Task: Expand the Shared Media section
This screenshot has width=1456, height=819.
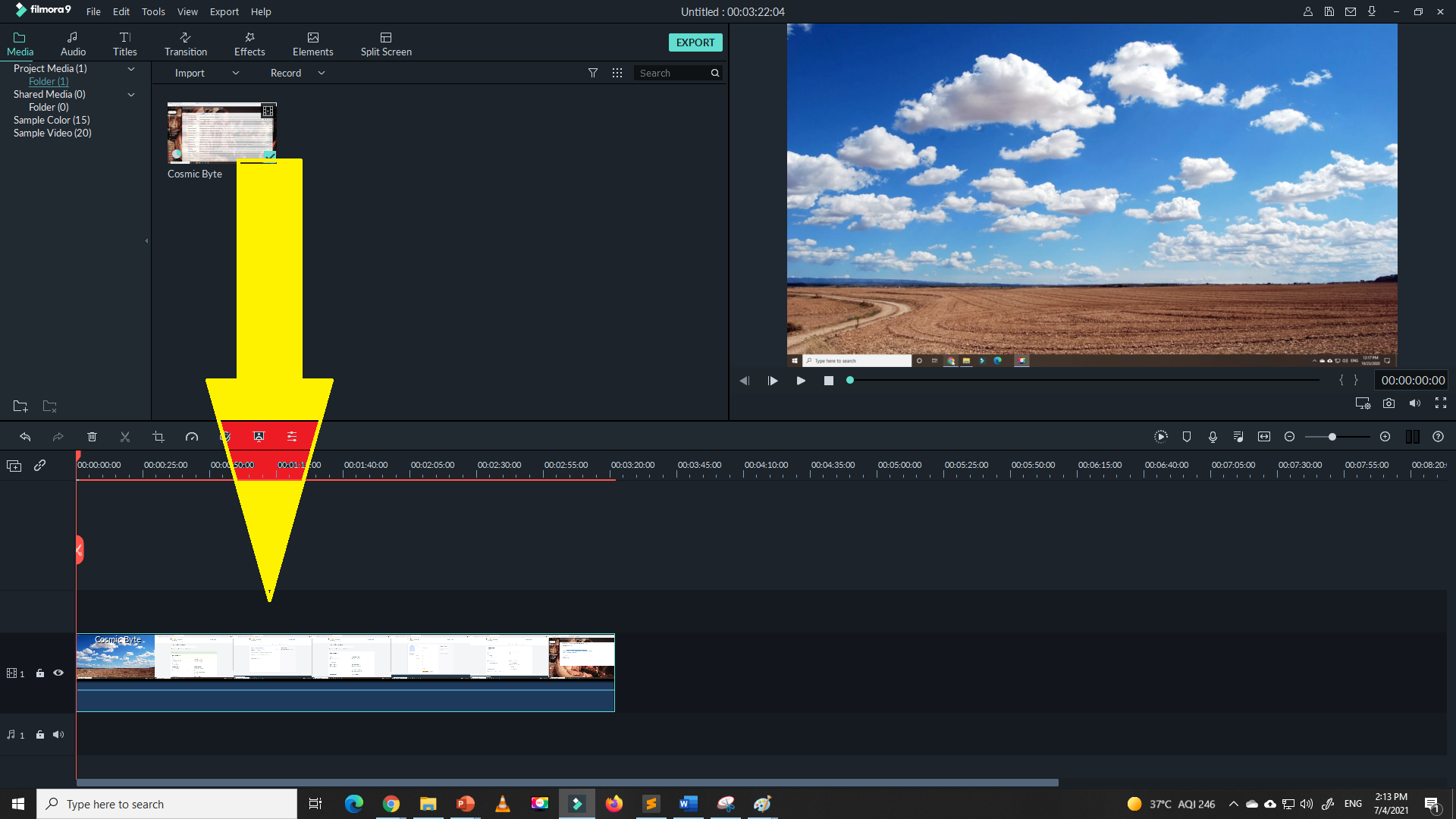Action: pyautogui.click(x=131, y=94)
